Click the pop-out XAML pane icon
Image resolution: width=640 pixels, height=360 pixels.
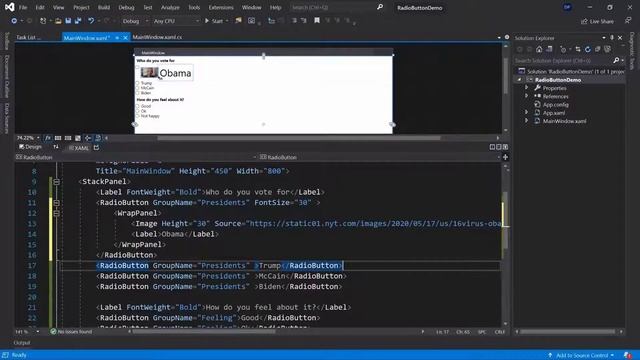point(96,148)
